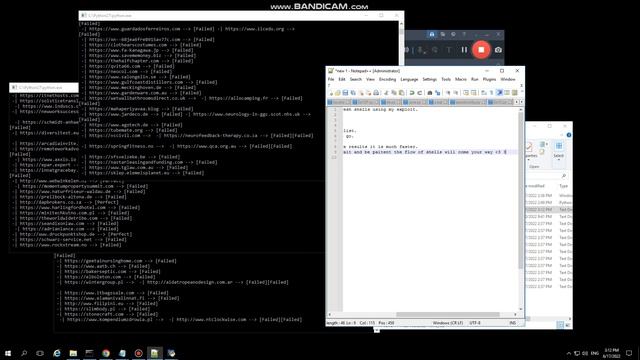Image resolution: width=640 pixels, height=360 pixels.
Task: Open the Edit menu in Notepad++
Action: (x=342, y=79)
